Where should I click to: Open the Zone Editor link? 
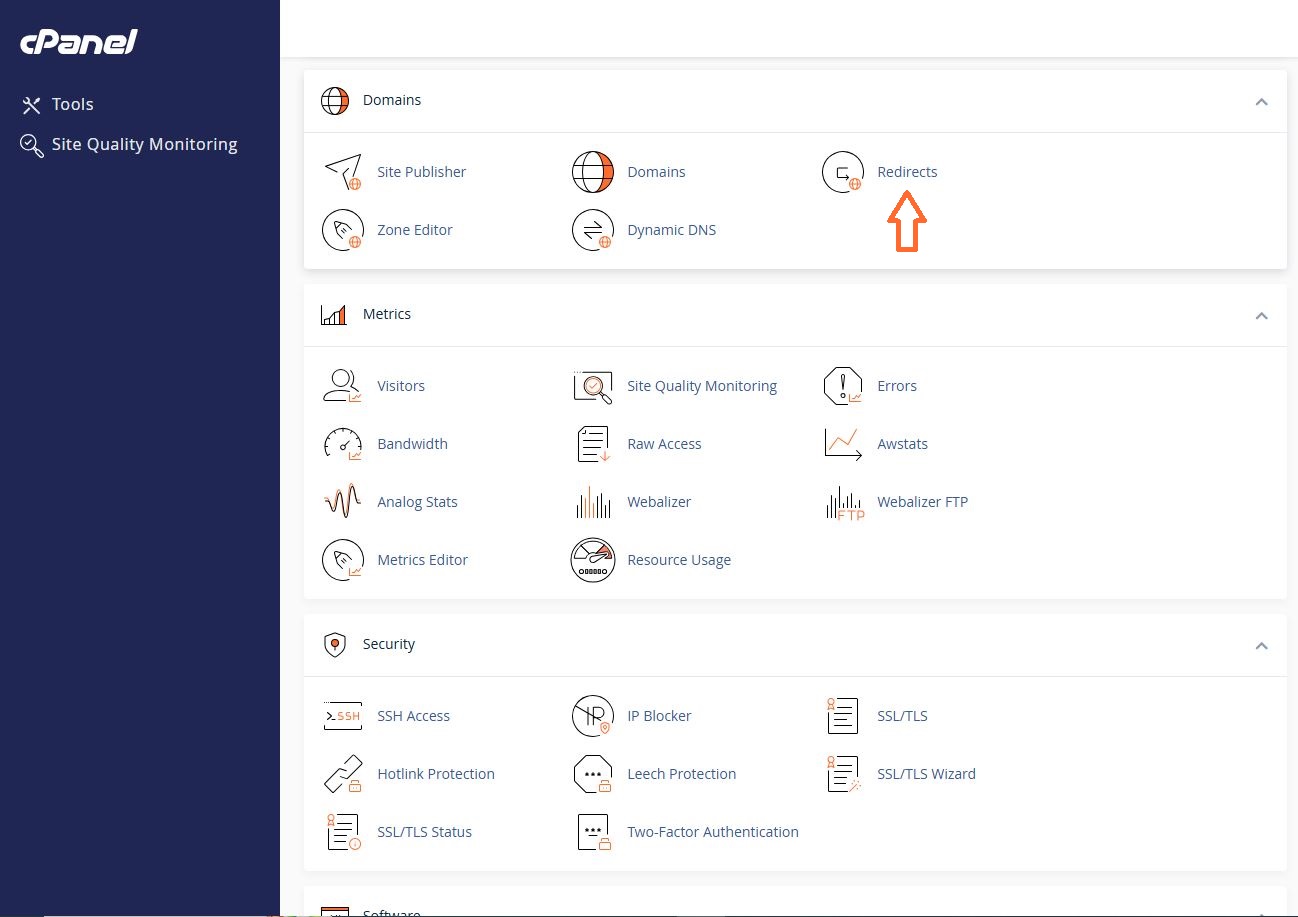[x=415, y=230]
